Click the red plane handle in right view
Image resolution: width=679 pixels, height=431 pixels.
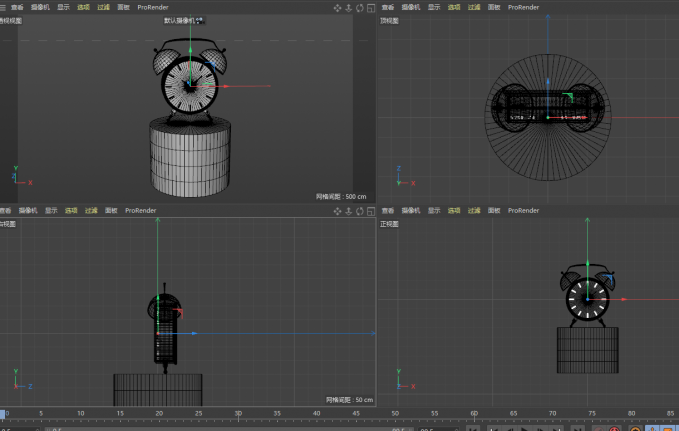point(178,312)
